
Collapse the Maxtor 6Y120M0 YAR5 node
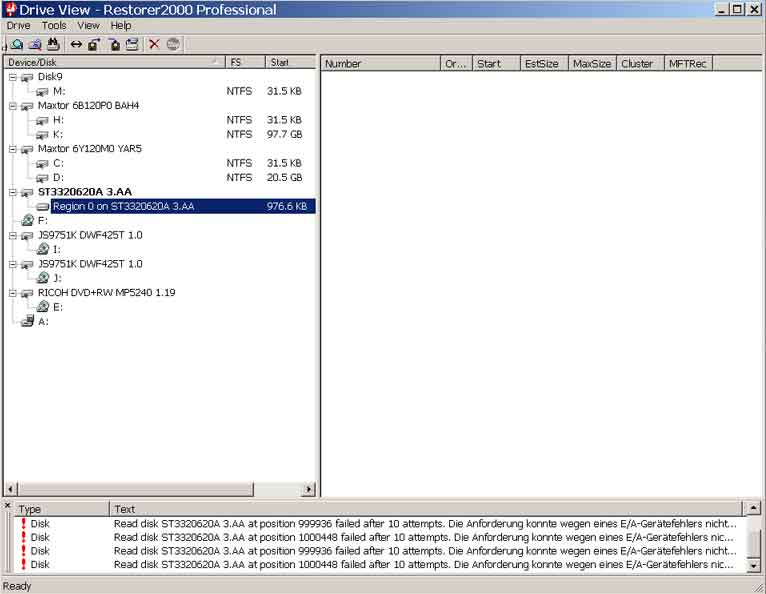(x=13, y=149)
